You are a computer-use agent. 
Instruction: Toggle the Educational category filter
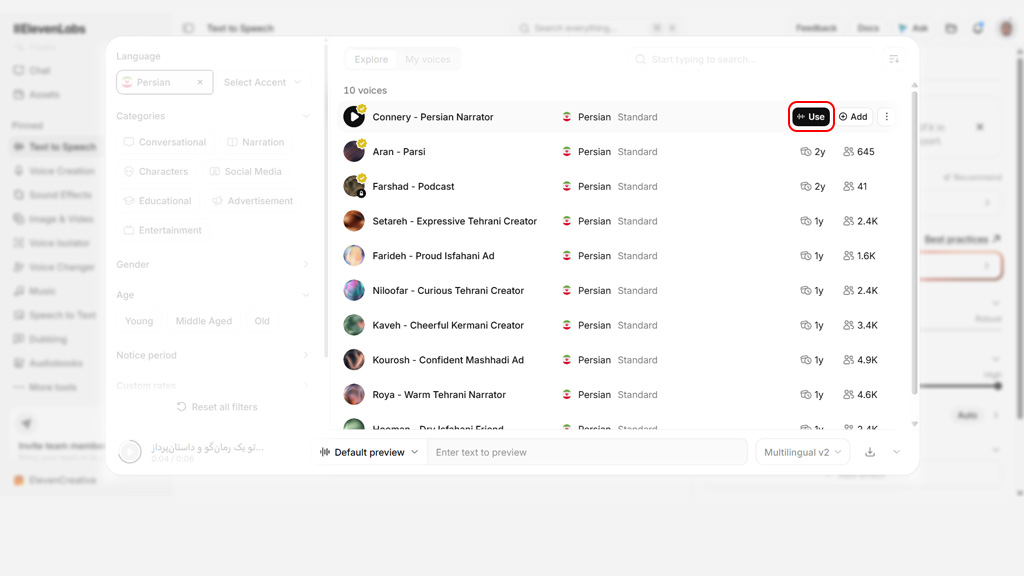point(157,200)
